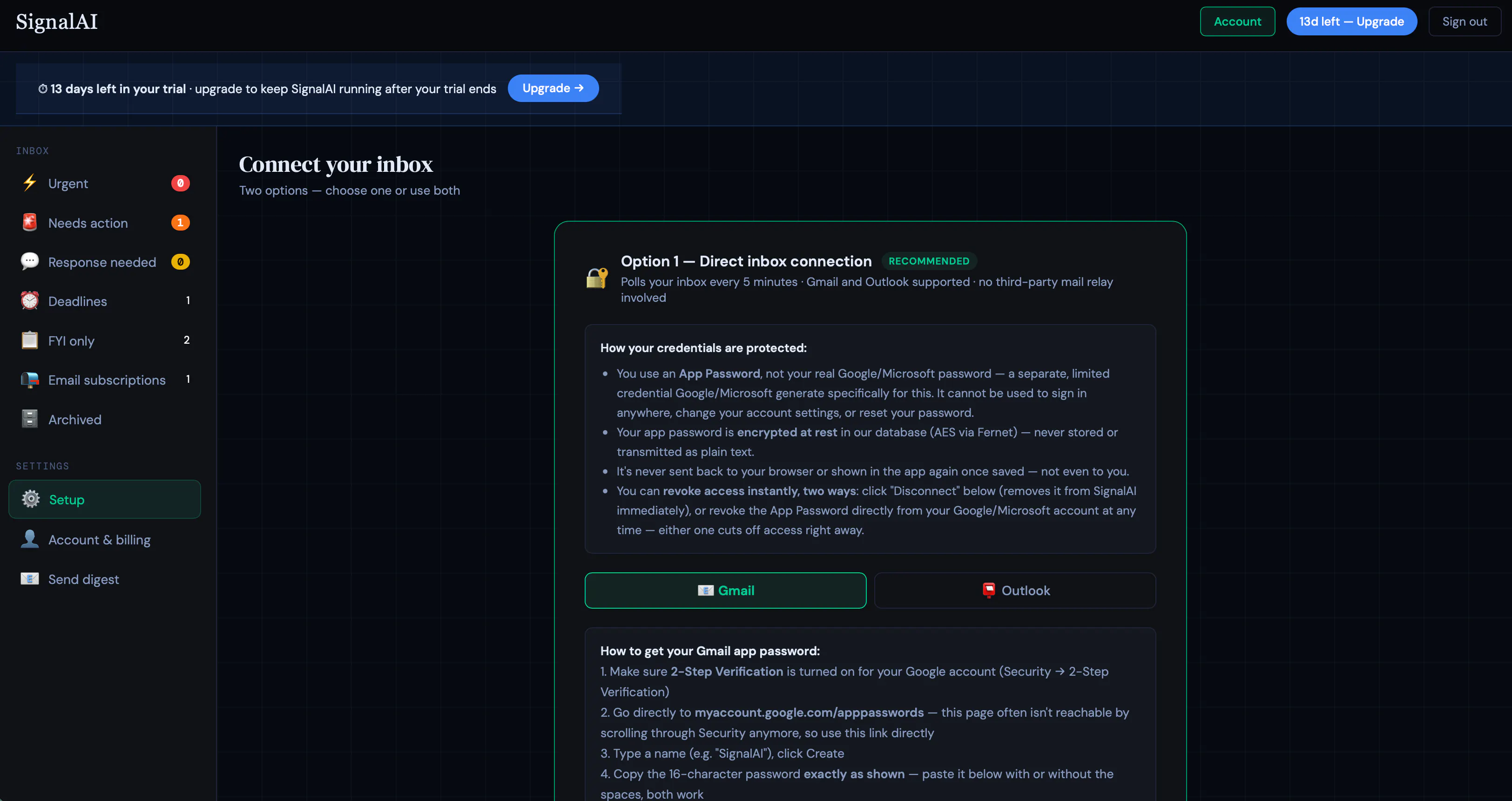The width and height of the screenshot is (1512, 801).
Task: Sign out of SignalAI
Action: pyautogui.click(x=1465, y=21)
